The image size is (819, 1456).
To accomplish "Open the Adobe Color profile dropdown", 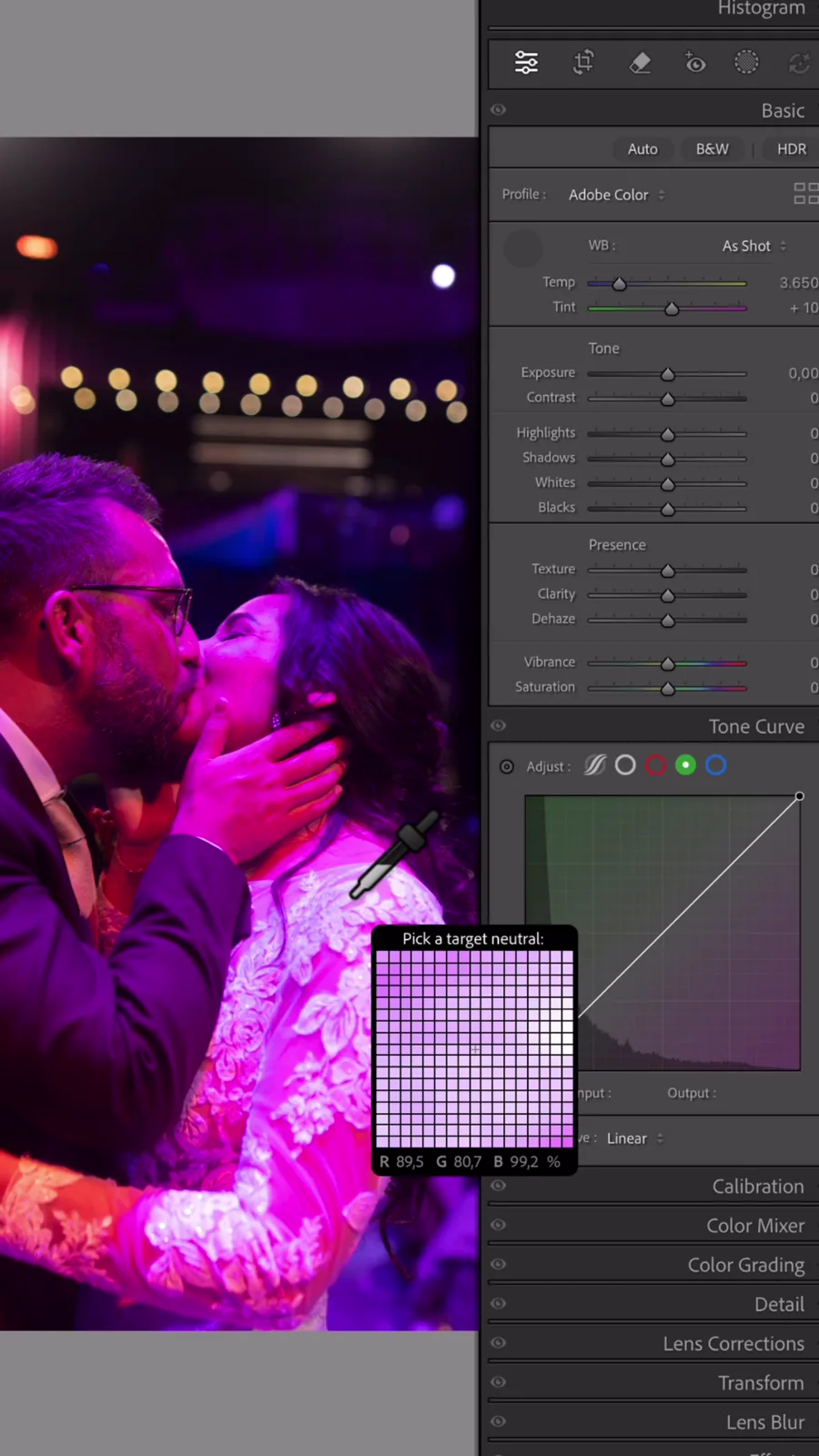I will [x=616, y=195].
